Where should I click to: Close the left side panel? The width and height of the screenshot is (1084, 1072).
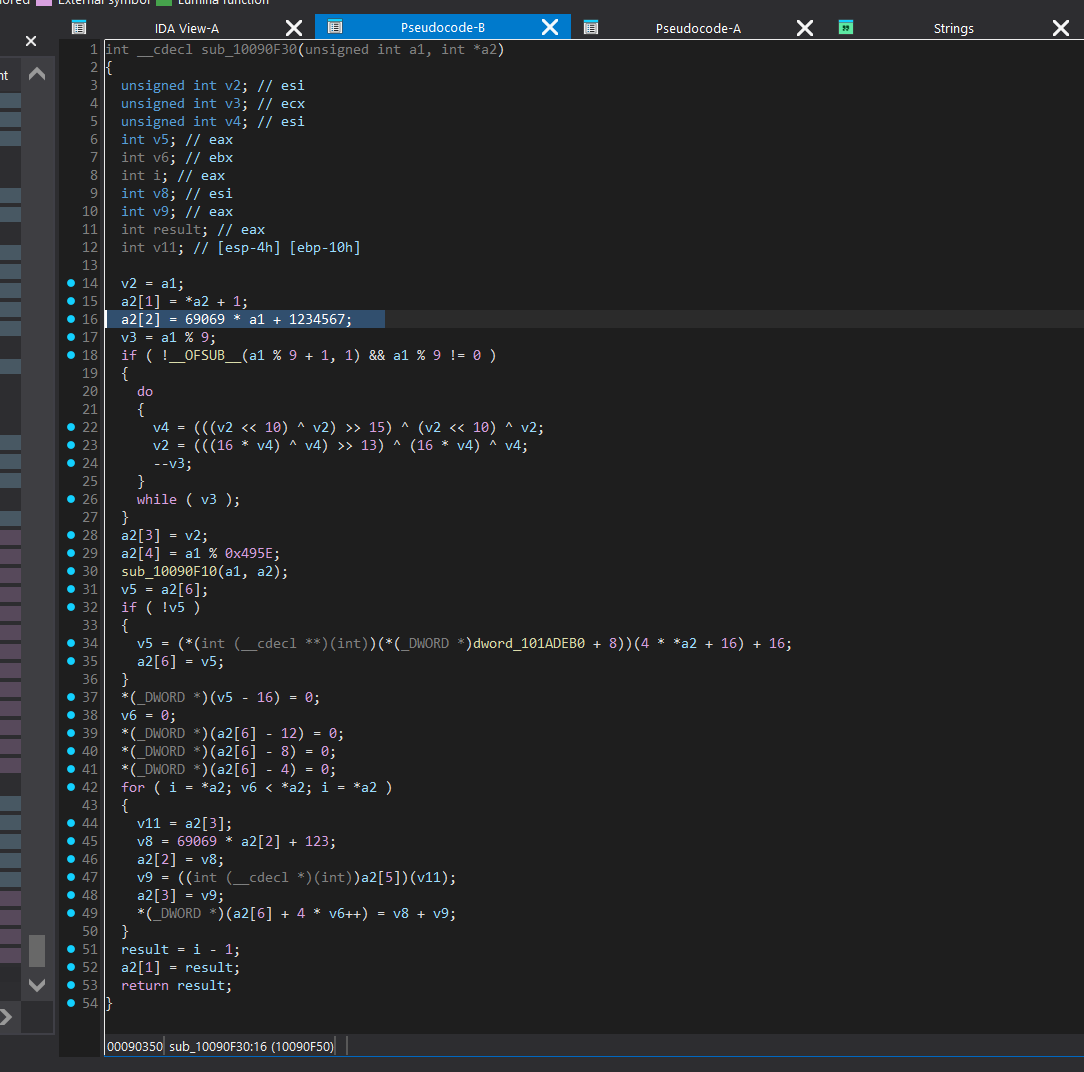(x=31, y=41)
